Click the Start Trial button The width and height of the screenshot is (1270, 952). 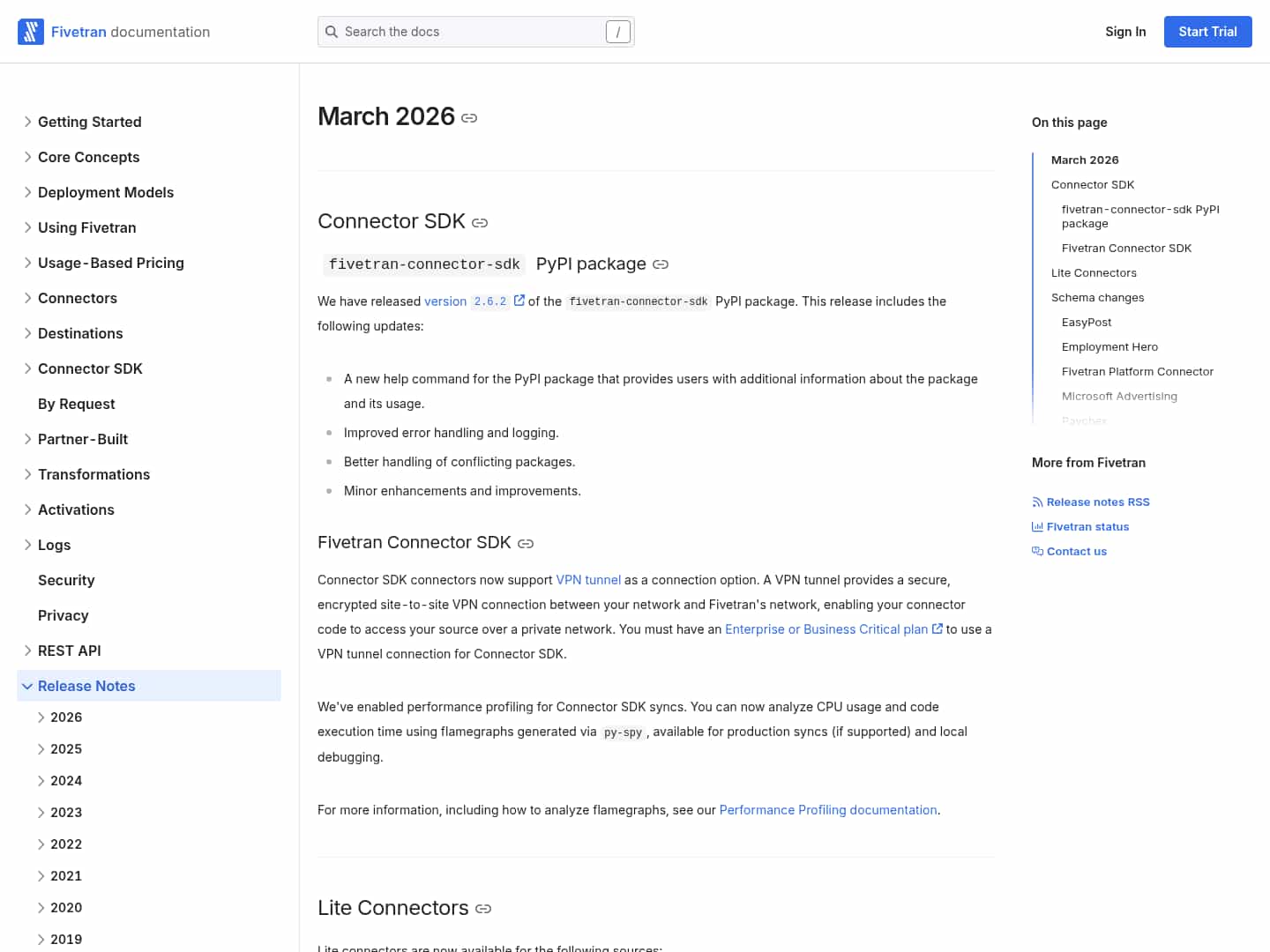(x=1207, y=32)
